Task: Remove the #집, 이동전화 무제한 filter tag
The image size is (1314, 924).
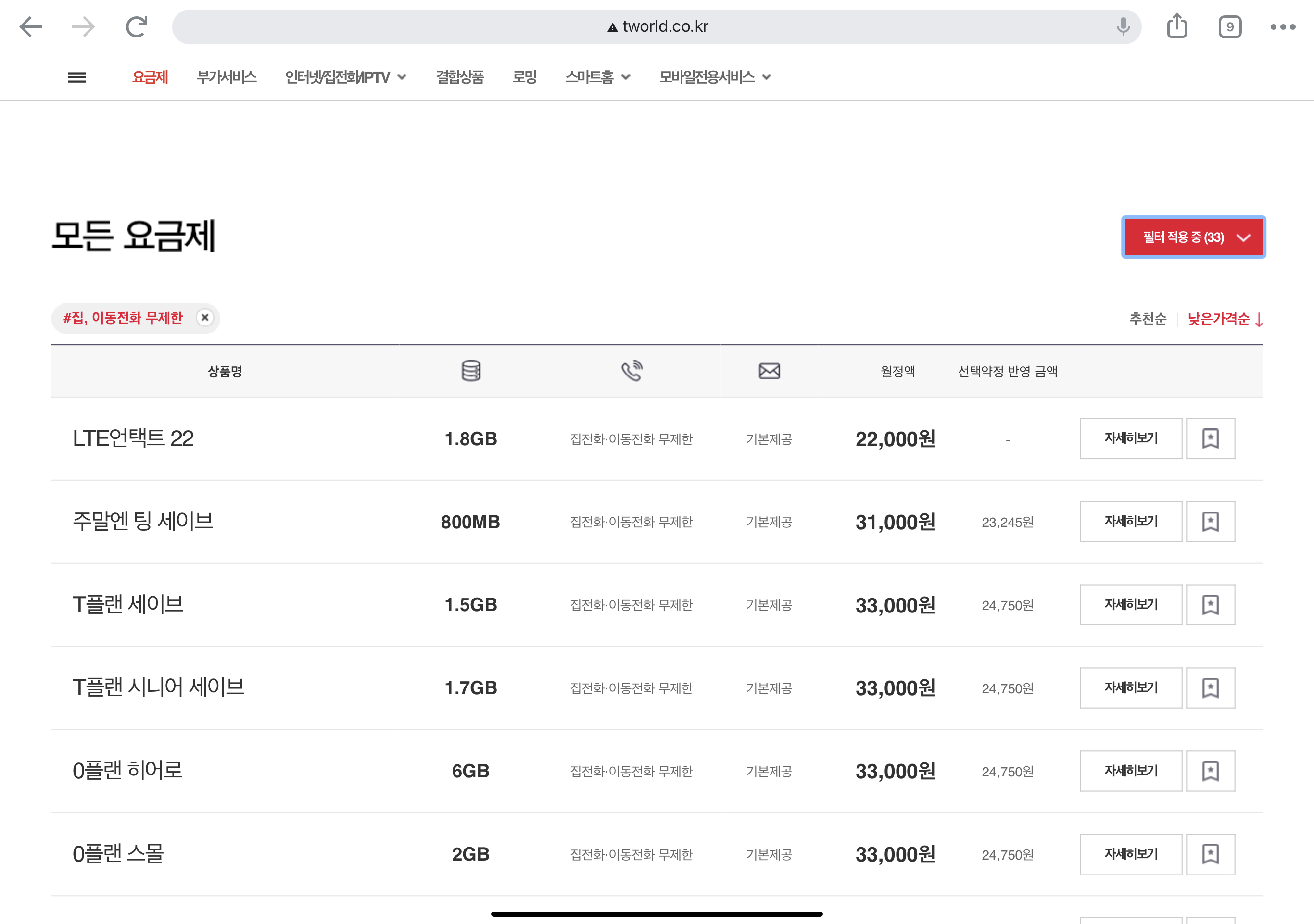Action: pyautogui.click(x=205, y=318)
